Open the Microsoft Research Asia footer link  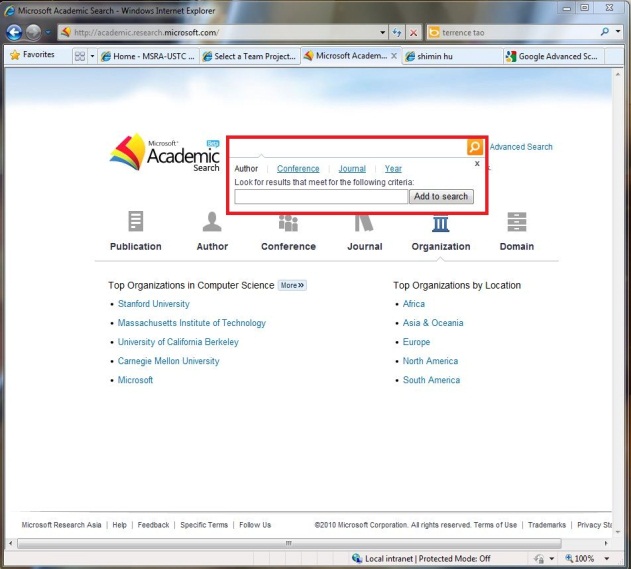click(61, 525)
